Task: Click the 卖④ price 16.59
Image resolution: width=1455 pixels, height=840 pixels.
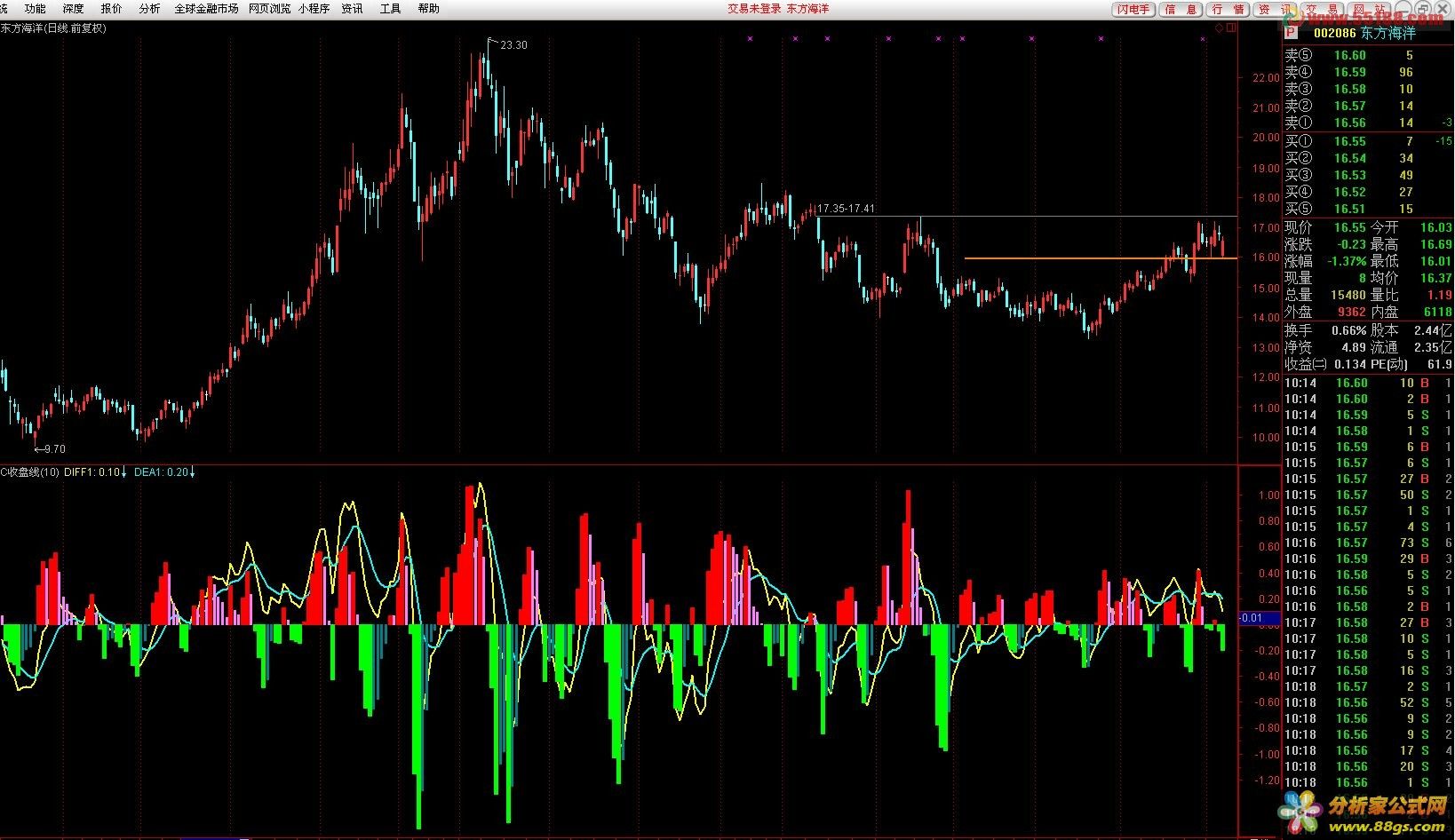Action: click(1350, 72)
